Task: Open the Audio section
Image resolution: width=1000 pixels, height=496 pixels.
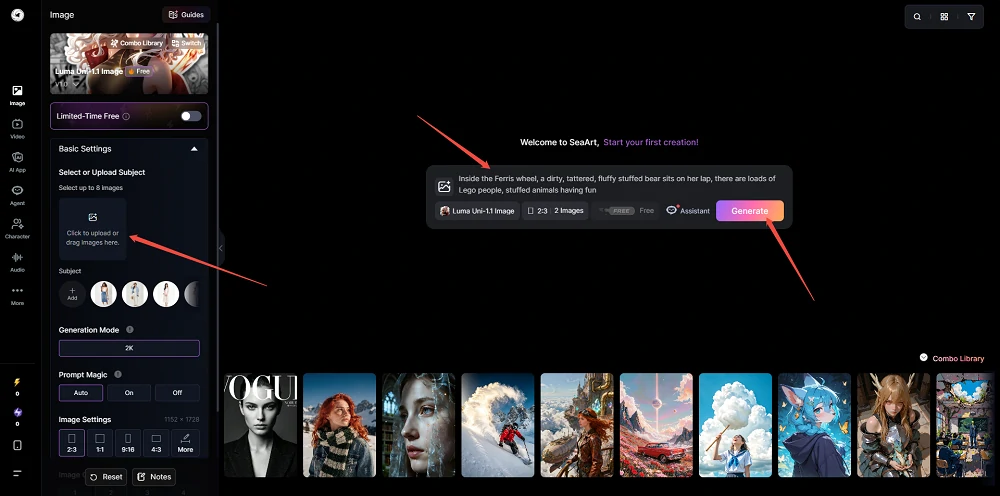Action: [17, 261]
